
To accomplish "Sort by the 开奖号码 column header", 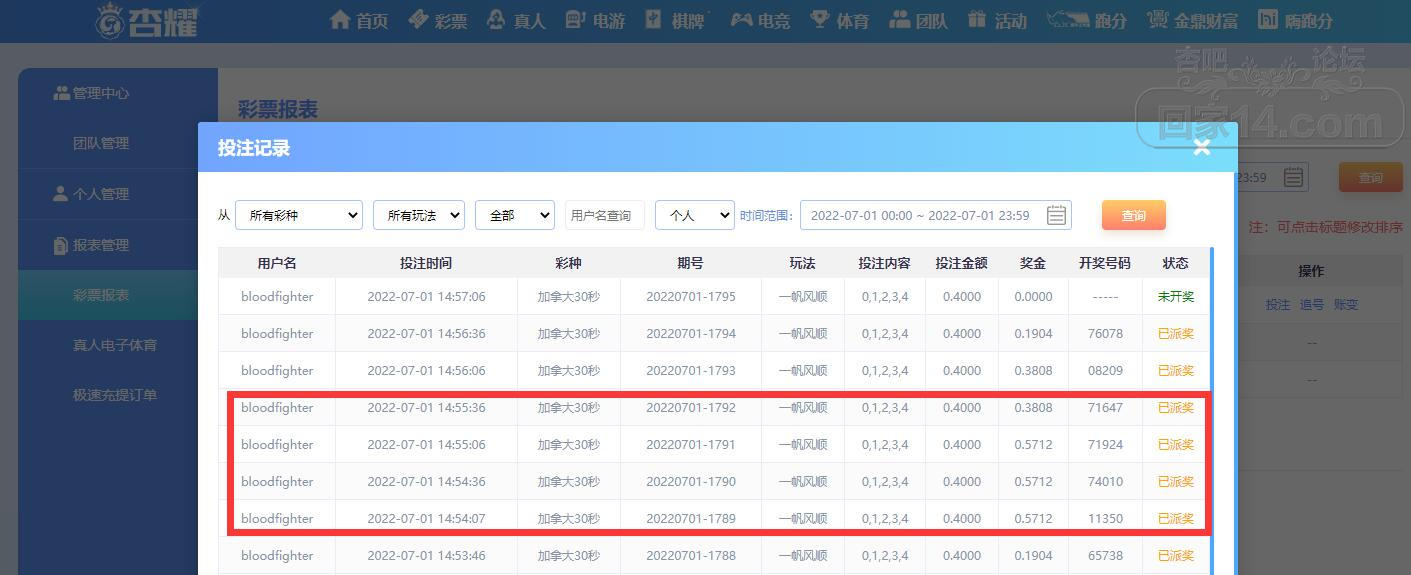I will (1105, 263).
